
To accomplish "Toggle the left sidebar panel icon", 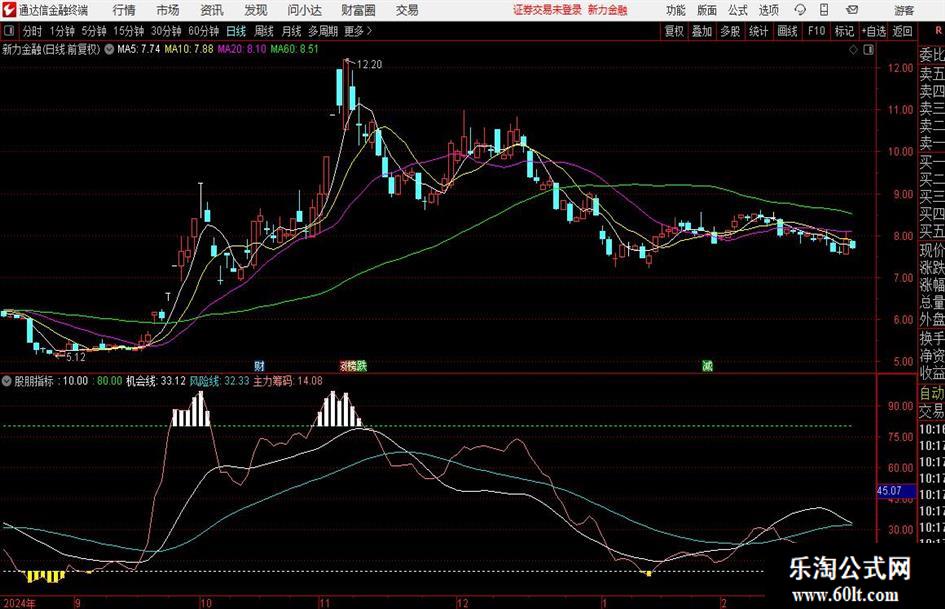I will pos(9,31).
